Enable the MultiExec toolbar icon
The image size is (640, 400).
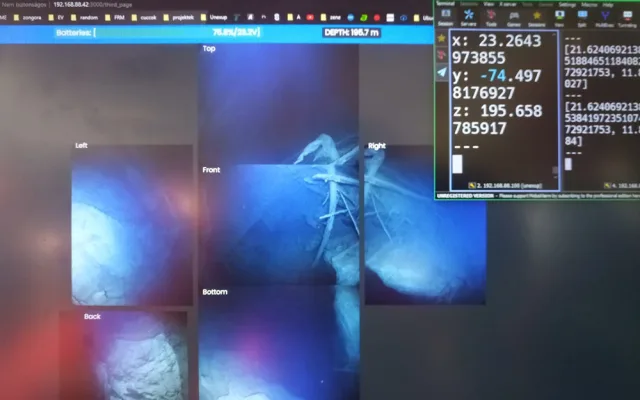604,18
